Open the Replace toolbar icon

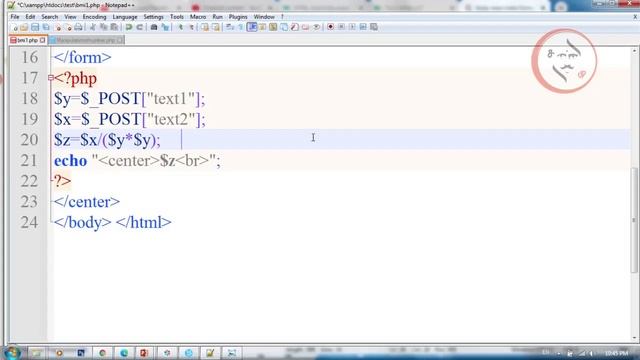[165, 27]
